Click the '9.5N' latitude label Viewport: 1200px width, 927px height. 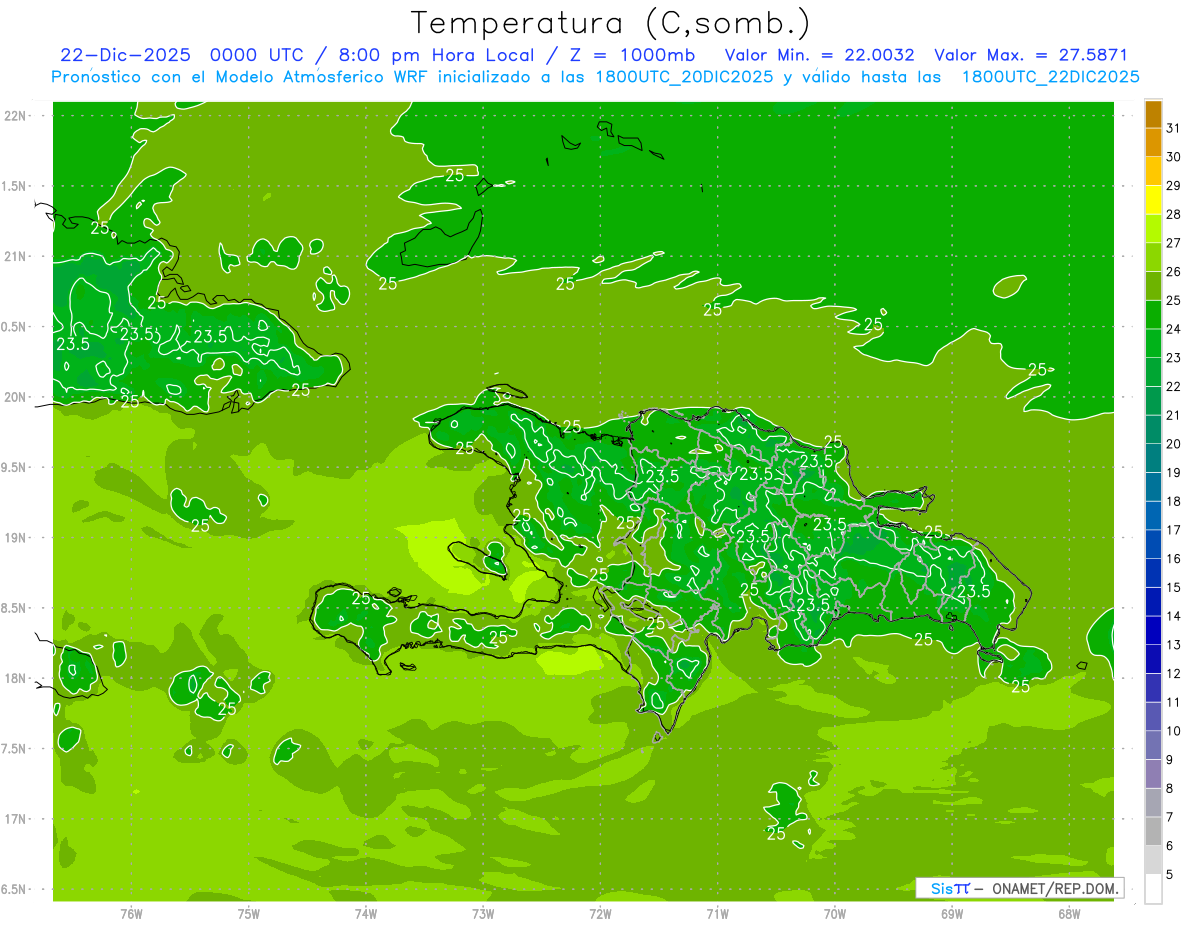pyautogui.click(x=15, y=468)
